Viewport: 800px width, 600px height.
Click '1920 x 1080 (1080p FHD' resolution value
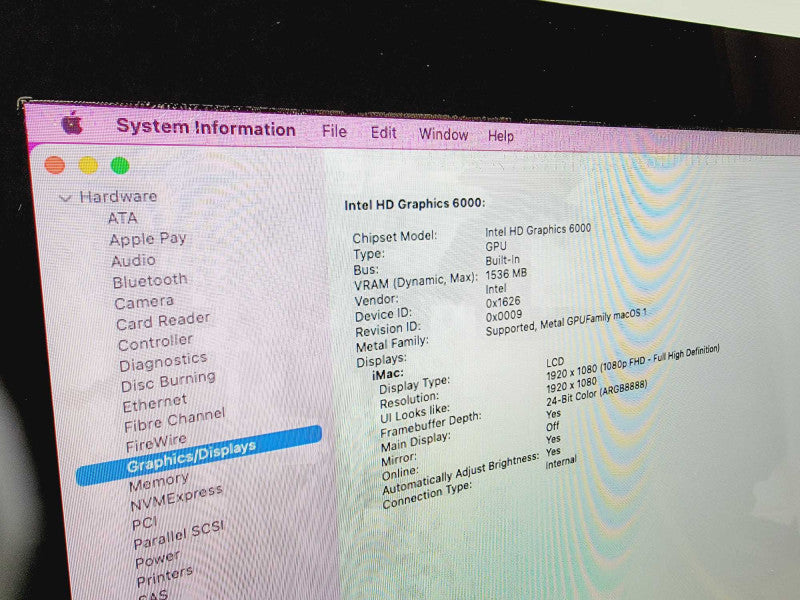point(596,369)
